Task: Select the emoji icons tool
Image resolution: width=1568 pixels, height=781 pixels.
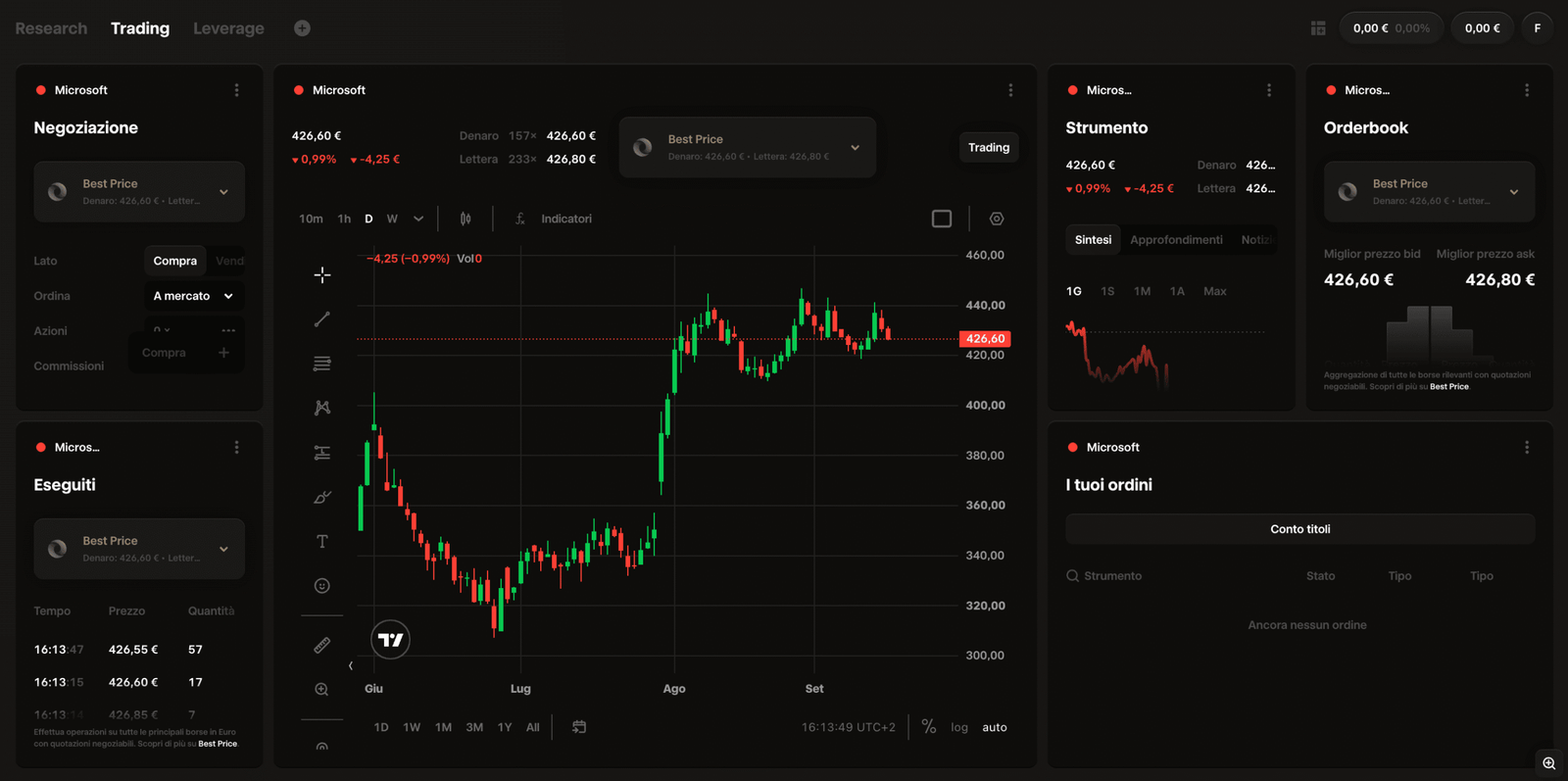Action: click(321, 586)
